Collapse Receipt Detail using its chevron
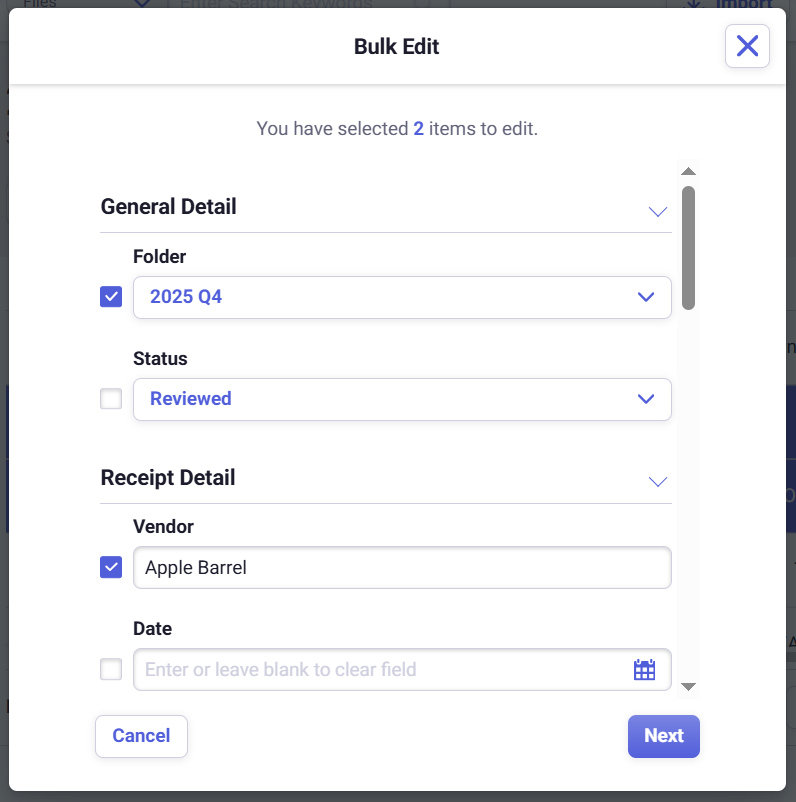Screen dimensions: 796x802 [657, 482]
